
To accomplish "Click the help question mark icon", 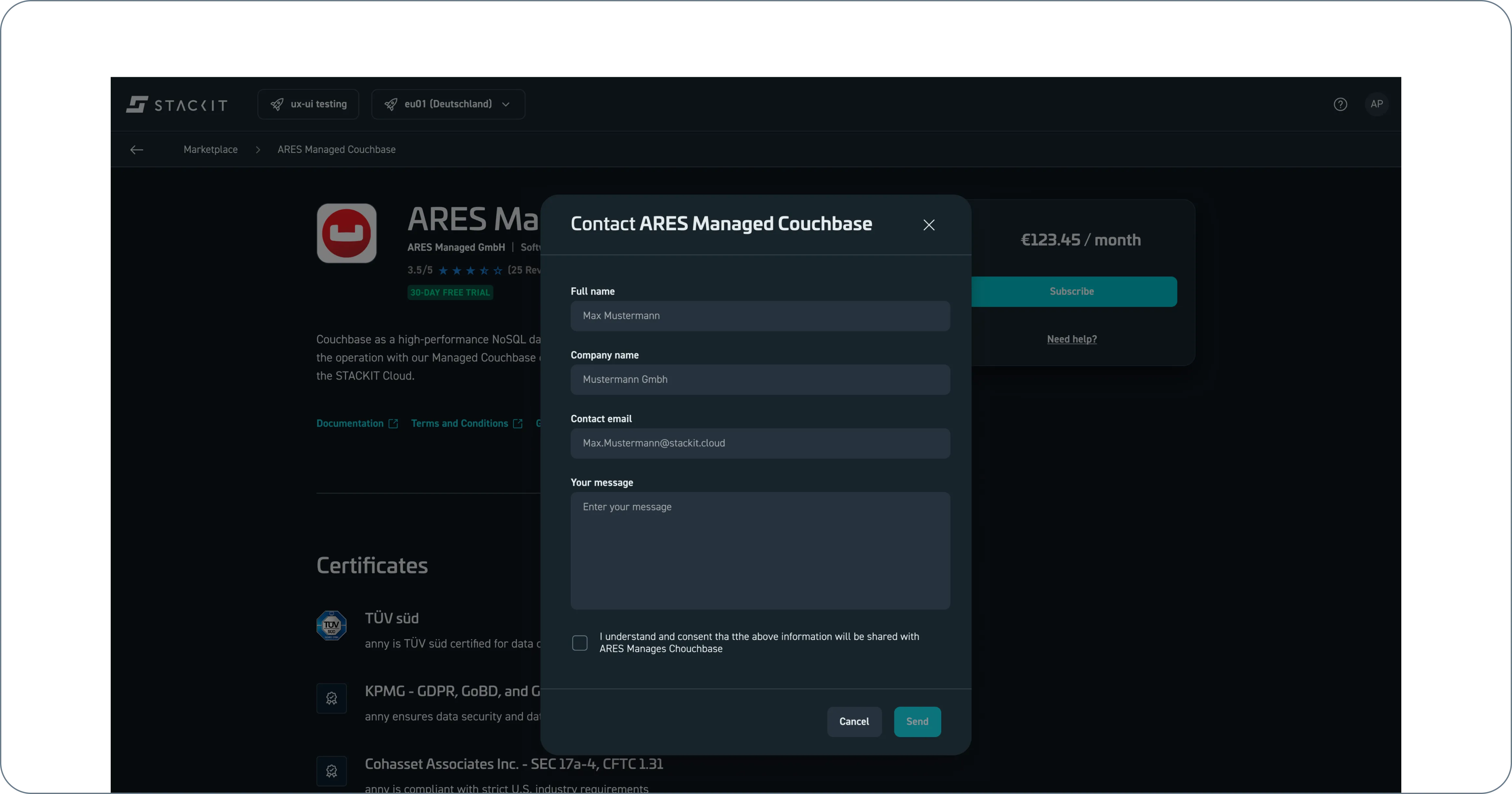I will click(x=1340, y=104).
